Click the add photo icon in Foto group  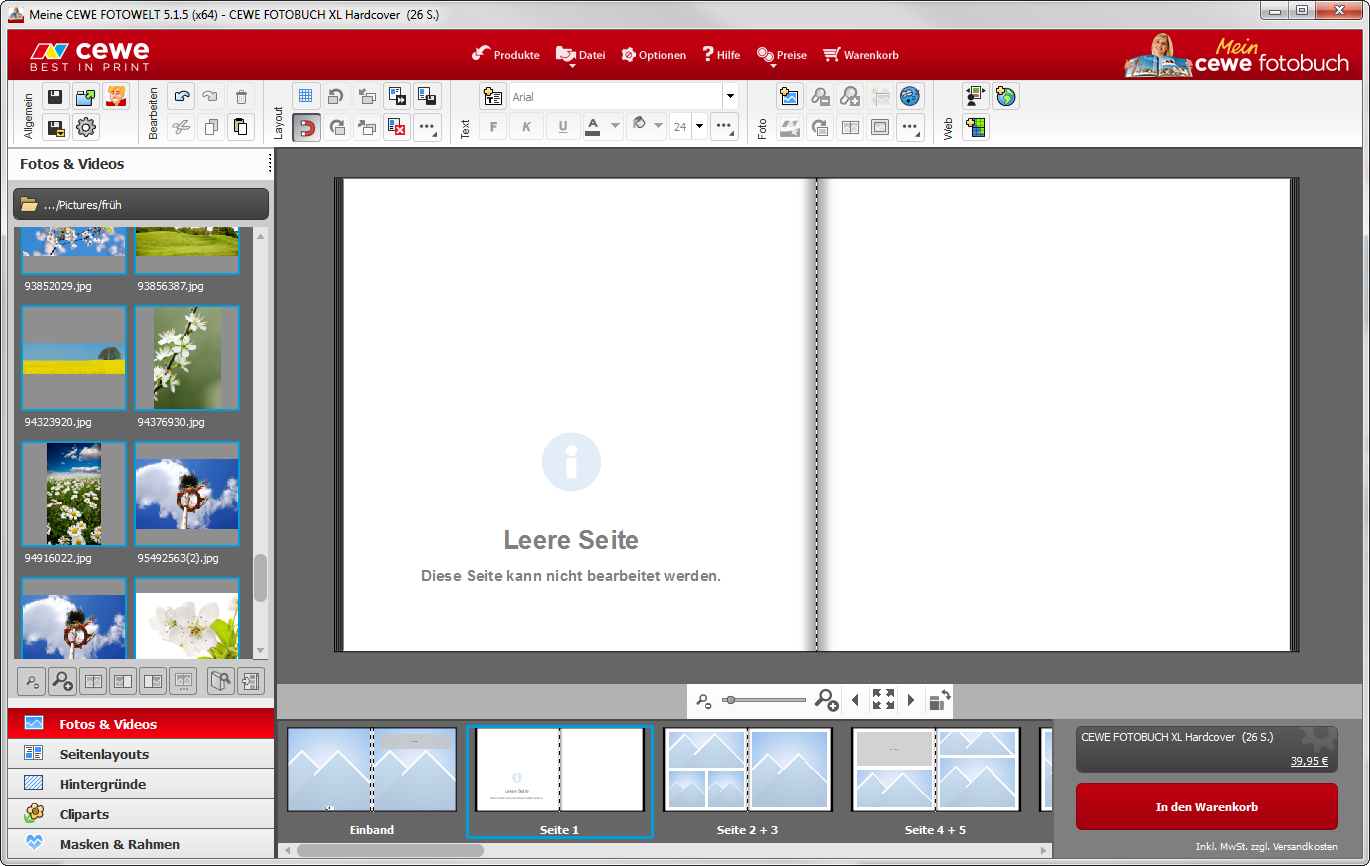tap(790, 97)
